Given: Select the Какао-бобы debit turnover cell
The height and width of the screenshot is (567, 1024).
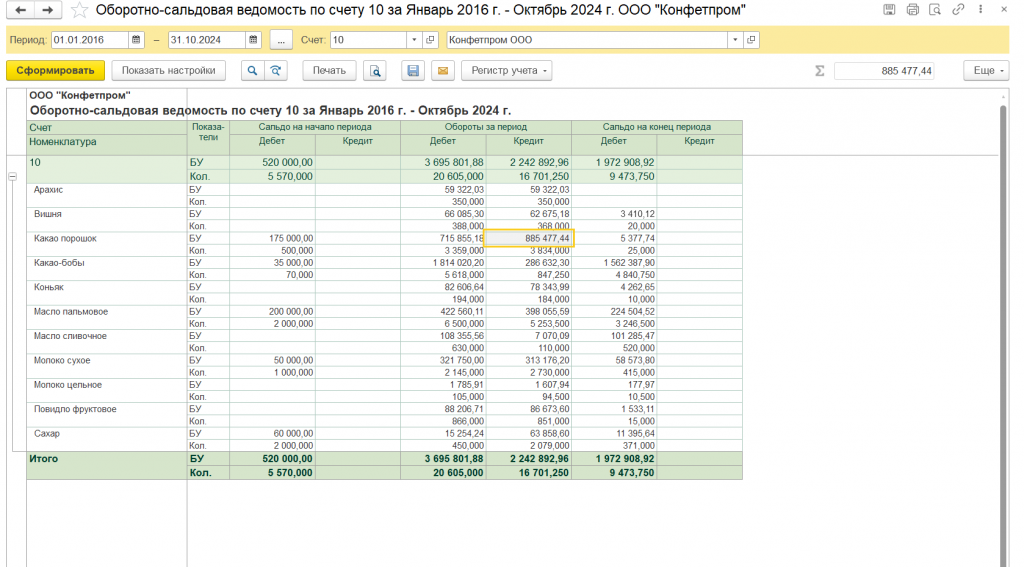Looking at the screenshot, I should click(443, 263).
